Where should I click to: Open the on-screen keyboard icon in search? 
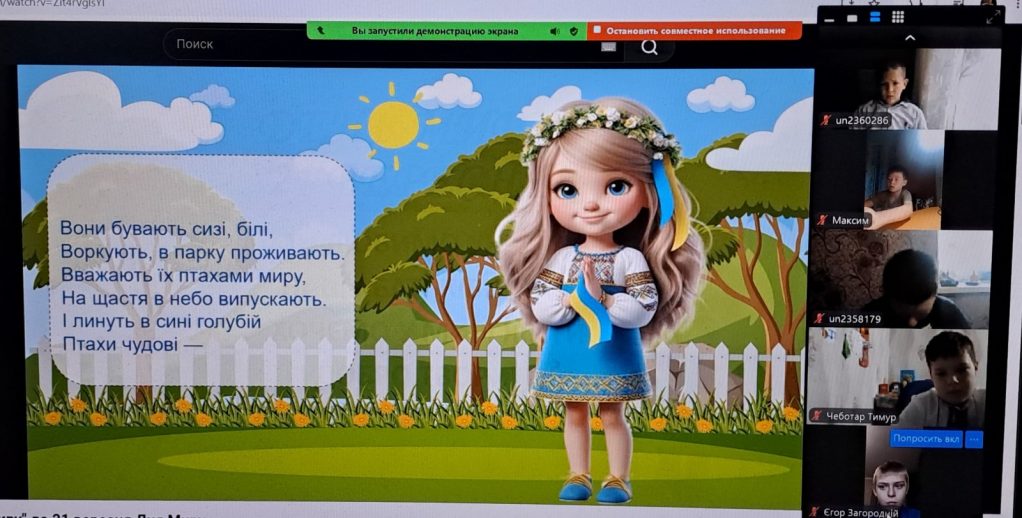pos(608,46)
